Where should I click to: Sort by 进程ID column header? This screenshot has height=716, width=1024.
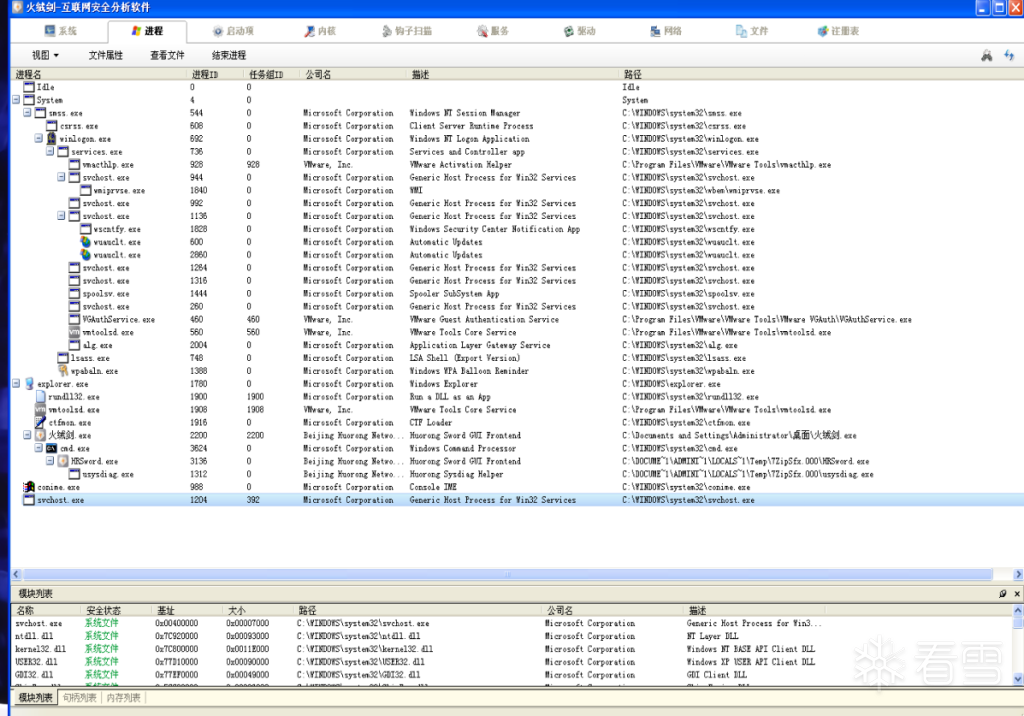[x=216, y=74]
